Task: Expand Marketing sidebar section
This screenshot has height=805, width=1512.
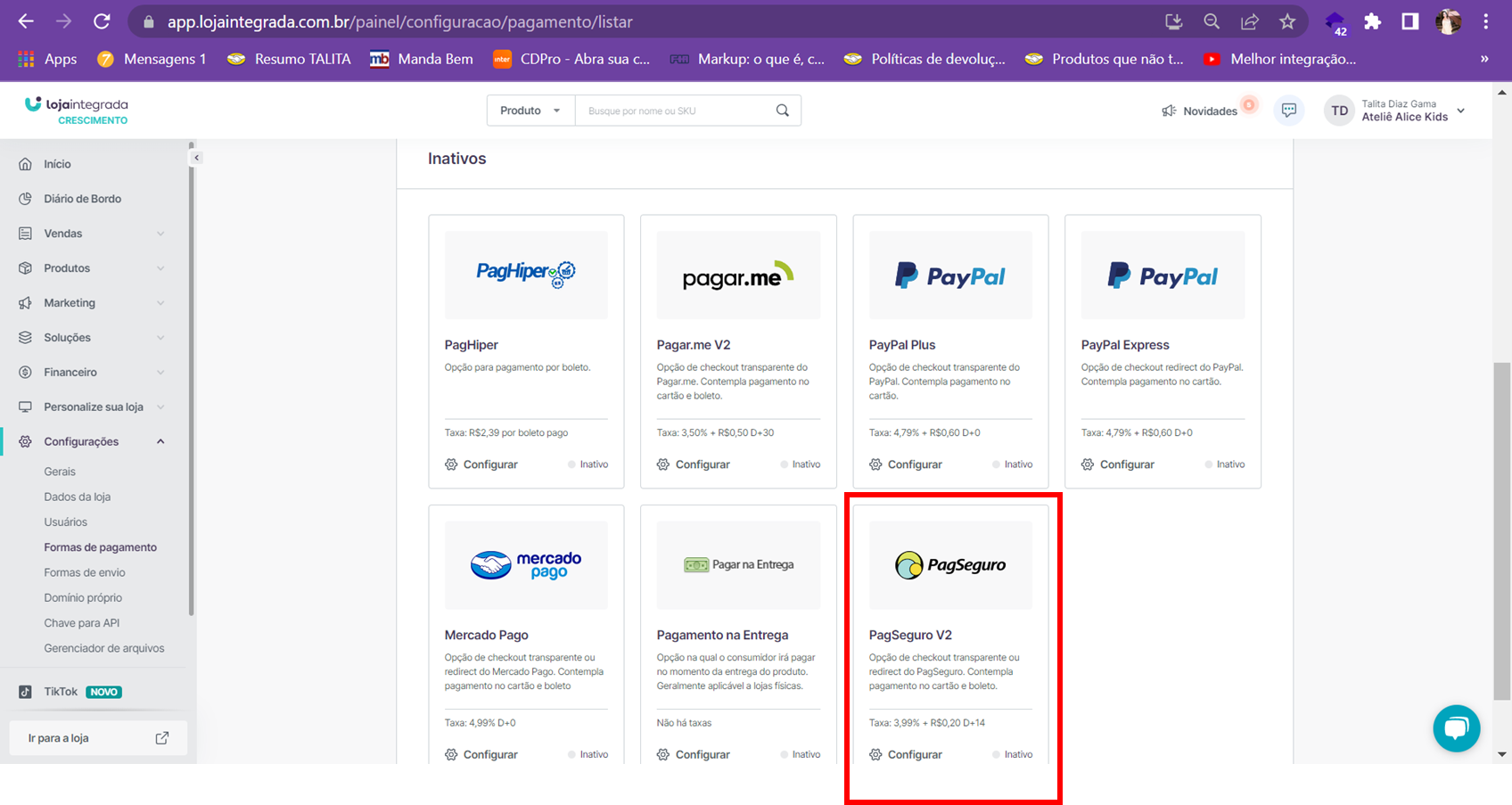Action: click(x=93, y=303)
